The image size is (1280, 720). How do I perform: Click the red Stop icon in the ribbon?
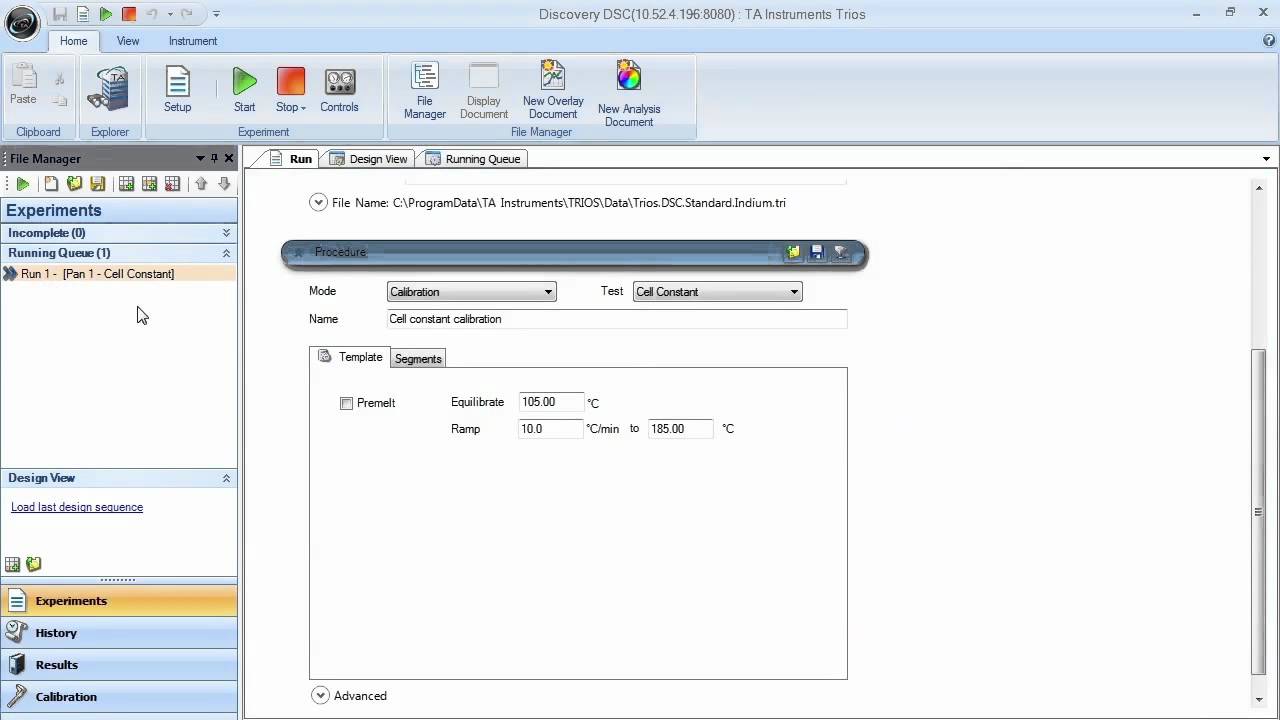tap(290, 82)
